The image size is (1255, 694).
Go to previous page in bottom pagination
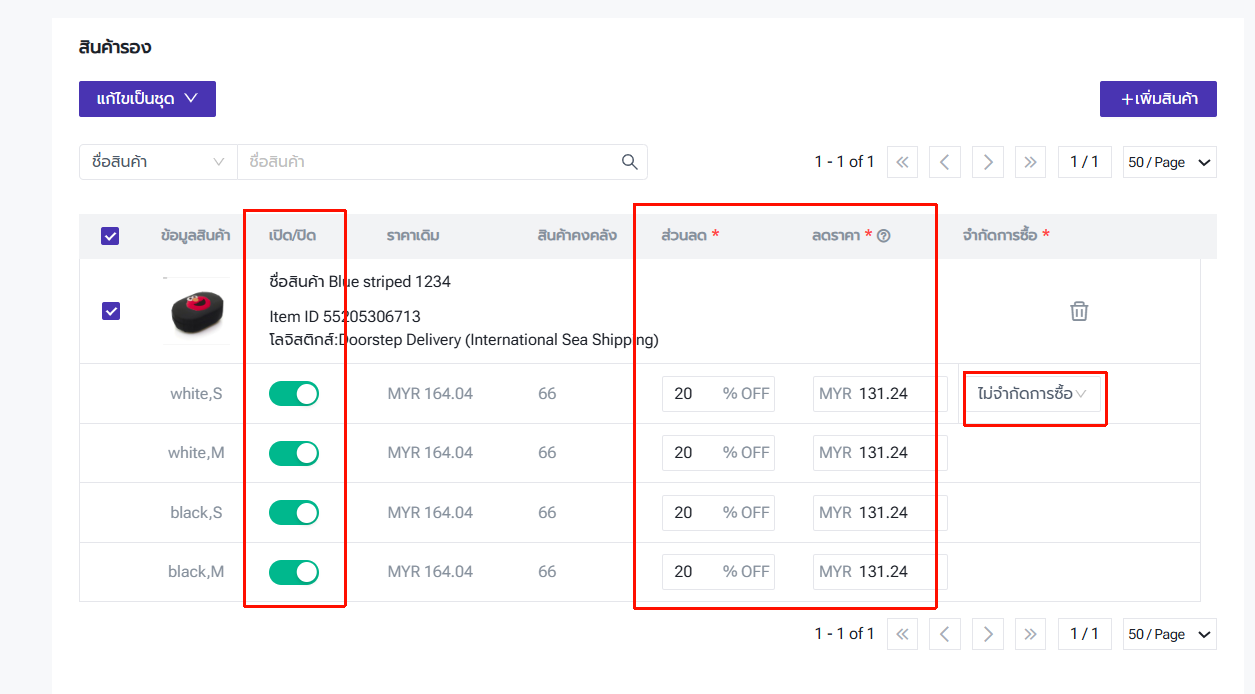[944, 634]
